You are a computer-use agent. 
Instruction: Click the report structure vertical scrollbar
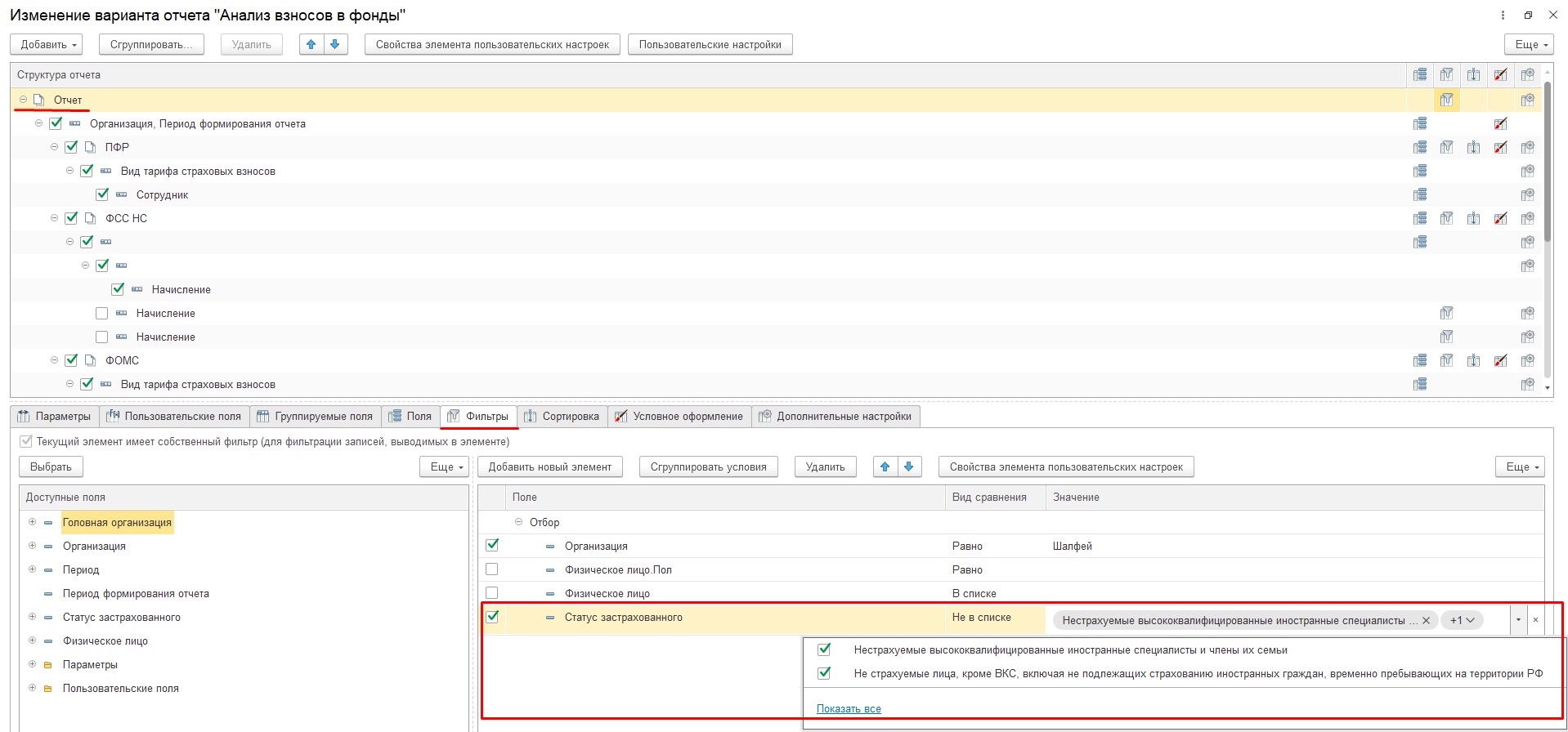tap(1547, 163)
